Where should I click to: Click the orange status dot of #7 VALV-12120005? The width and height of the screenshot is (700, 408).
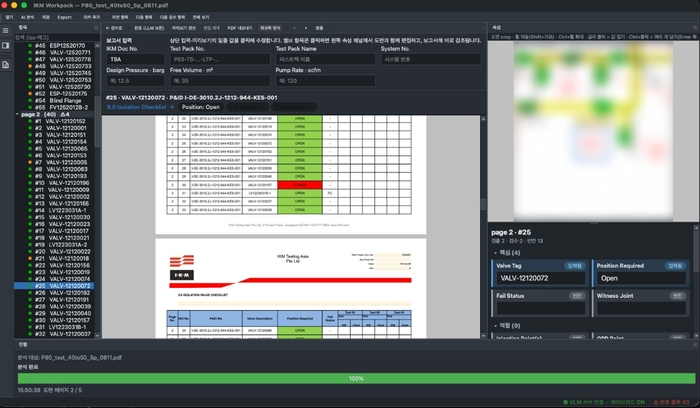[x=30, y=162]
